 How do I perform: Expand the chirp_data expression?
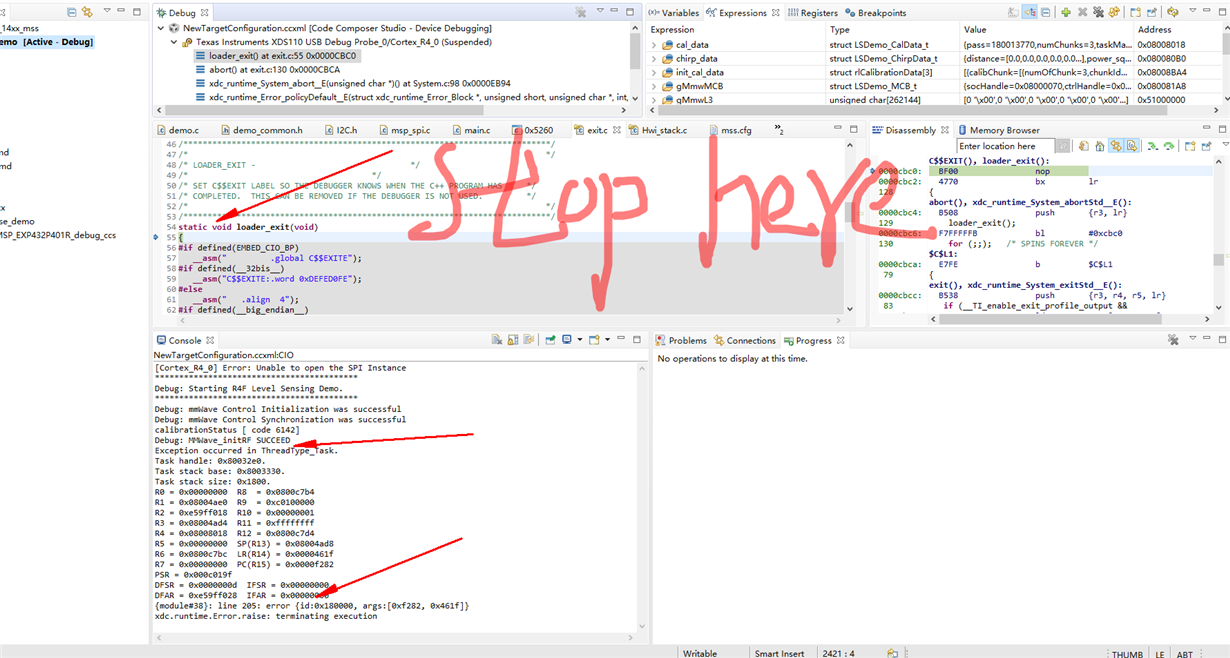[x=656, y=59]
